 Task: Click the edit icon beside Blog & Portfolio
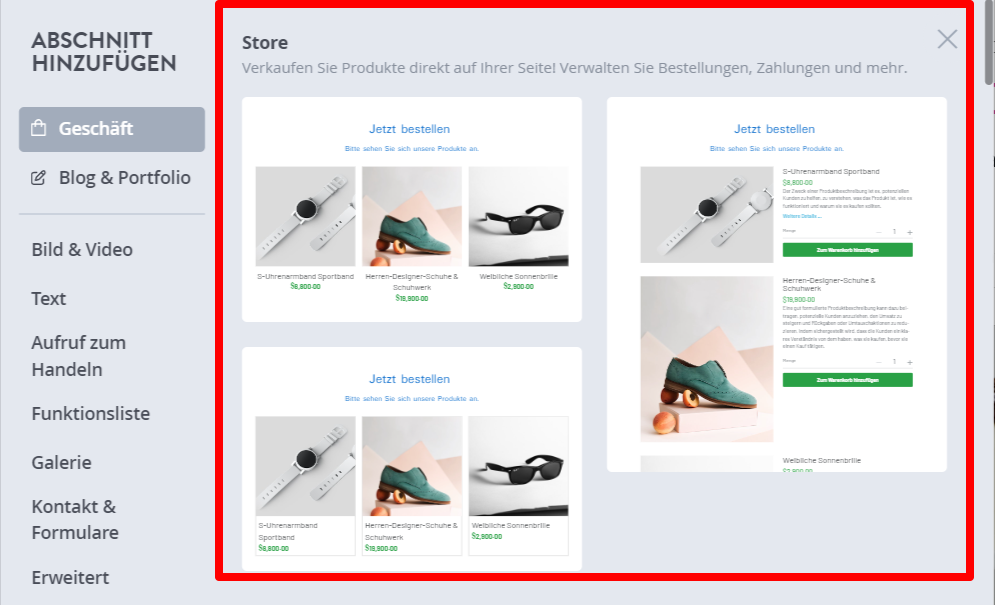tap(39, 178)
